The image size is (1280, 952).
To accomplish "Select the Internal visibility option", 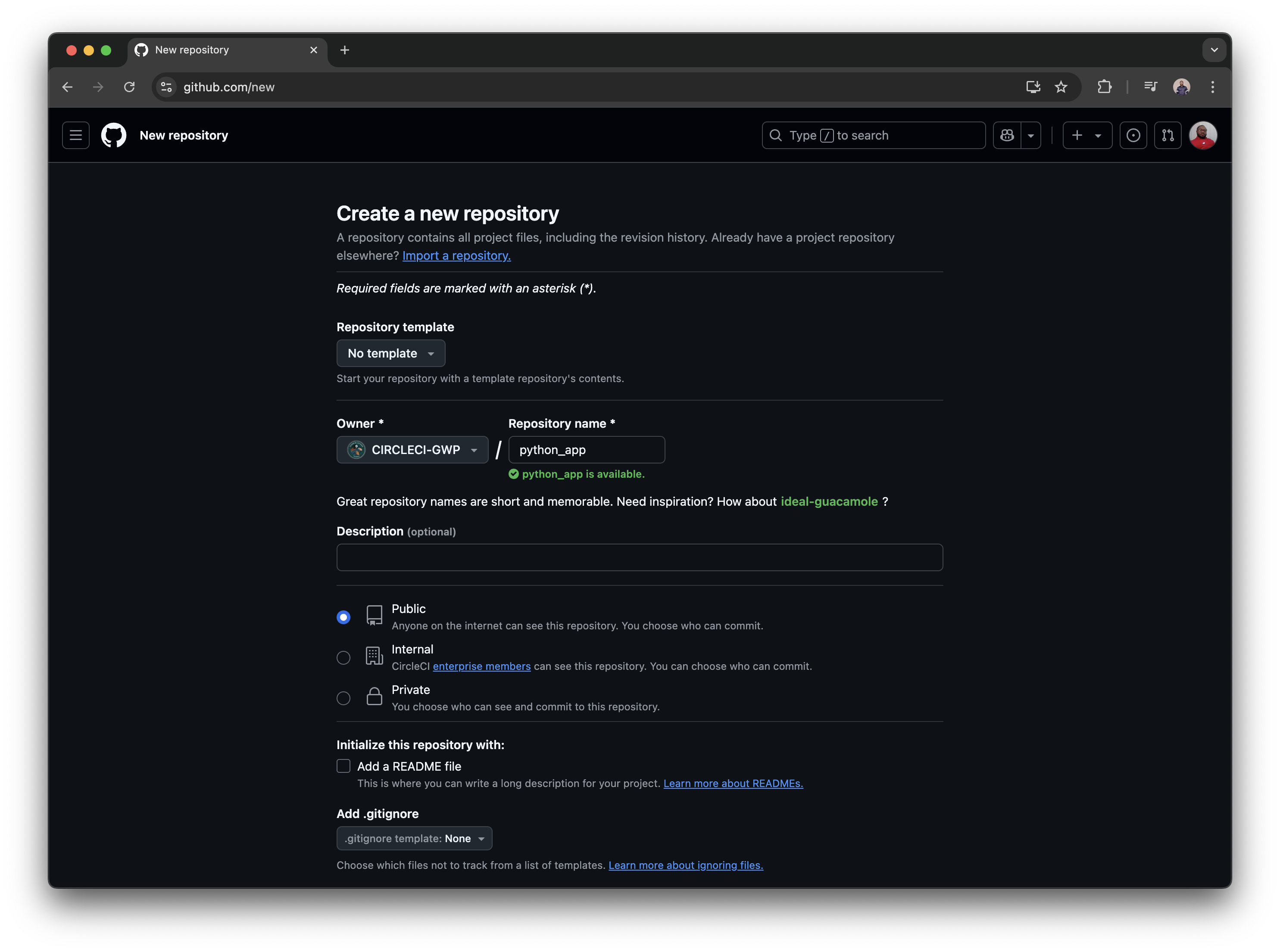I will click(343, 657).
